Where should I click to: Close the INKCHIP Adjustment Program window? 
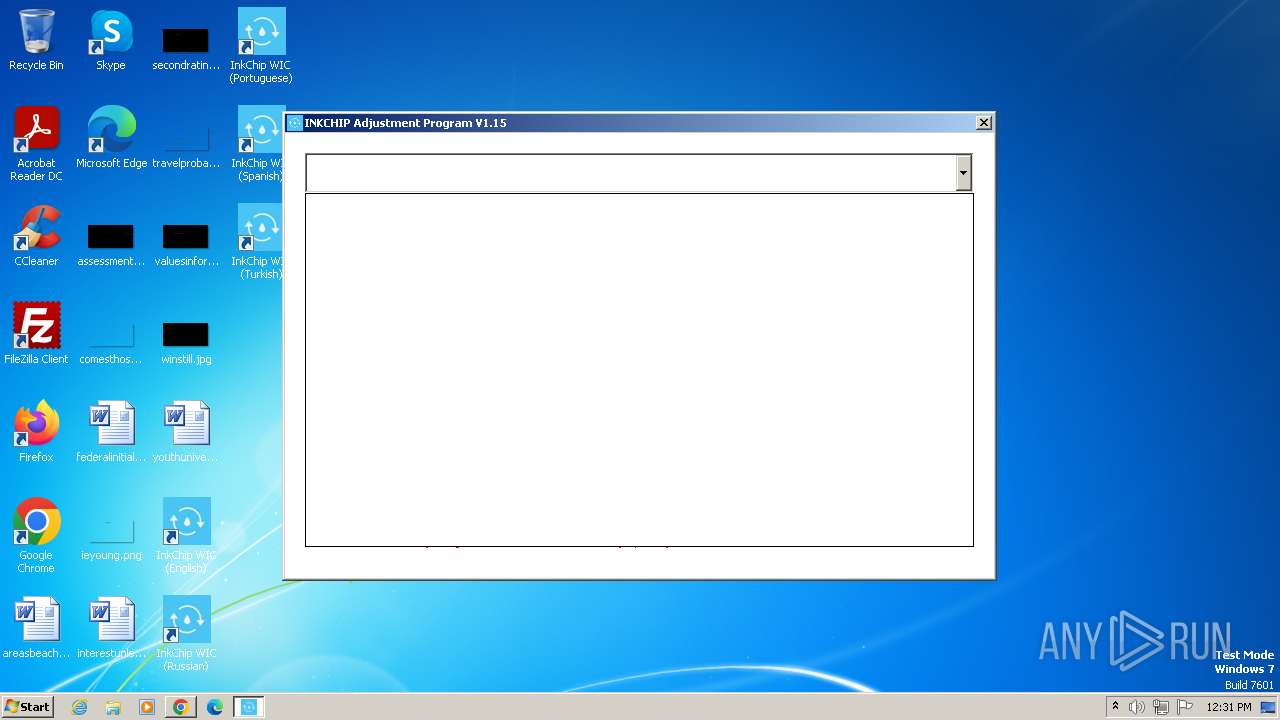pyautogui.click(x=984, y=122)
